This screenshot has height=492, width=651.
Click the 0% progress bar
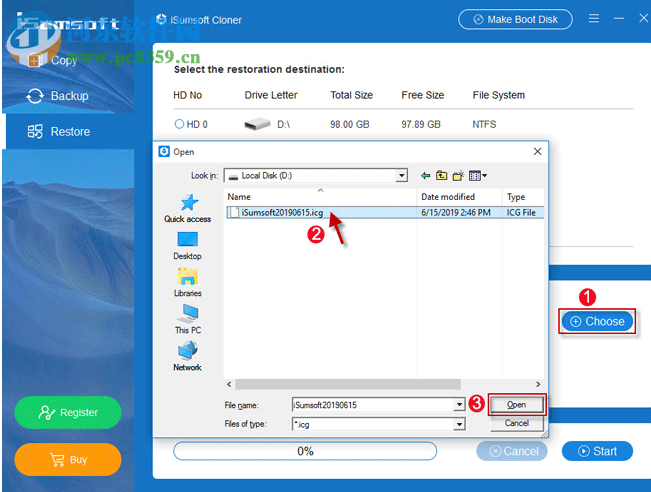[x=305, y=451]
